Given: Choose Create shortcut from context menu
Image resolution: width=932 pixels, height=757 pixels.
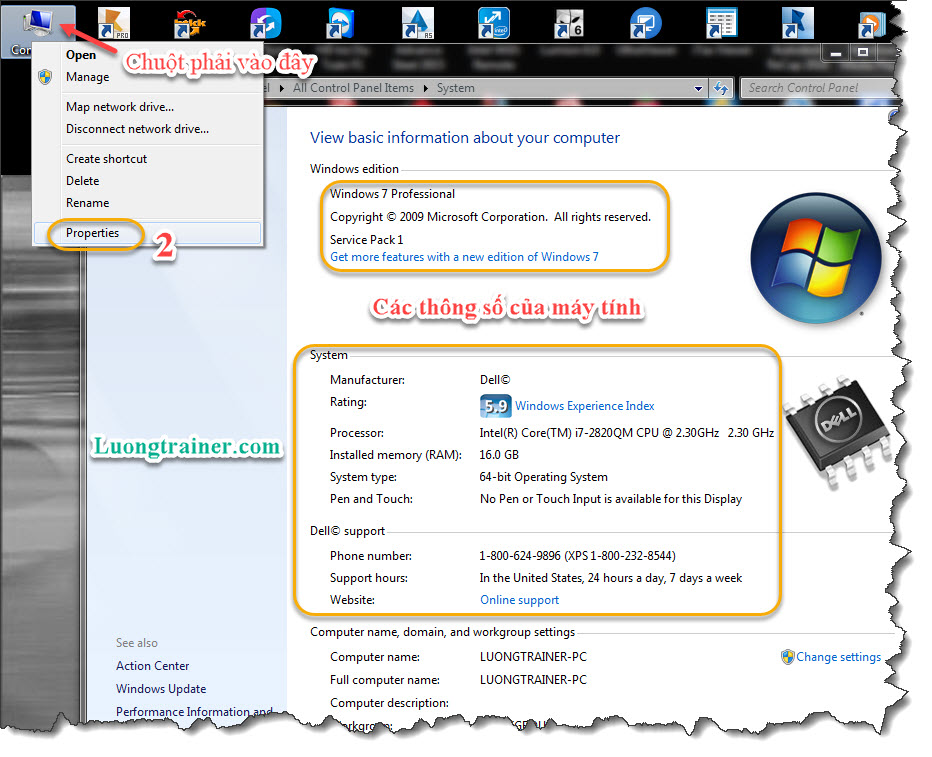Looking at the screenshot, I should 106,159.
